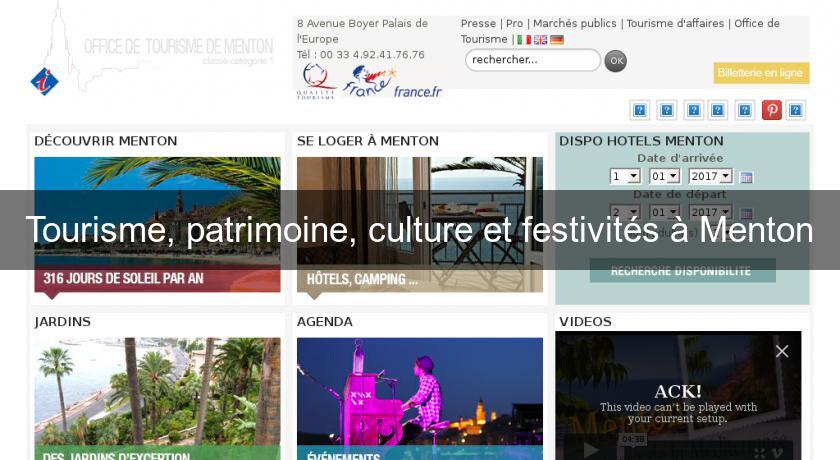
Task: Click the 'AGENDA' heading
Action: [325, 322]
